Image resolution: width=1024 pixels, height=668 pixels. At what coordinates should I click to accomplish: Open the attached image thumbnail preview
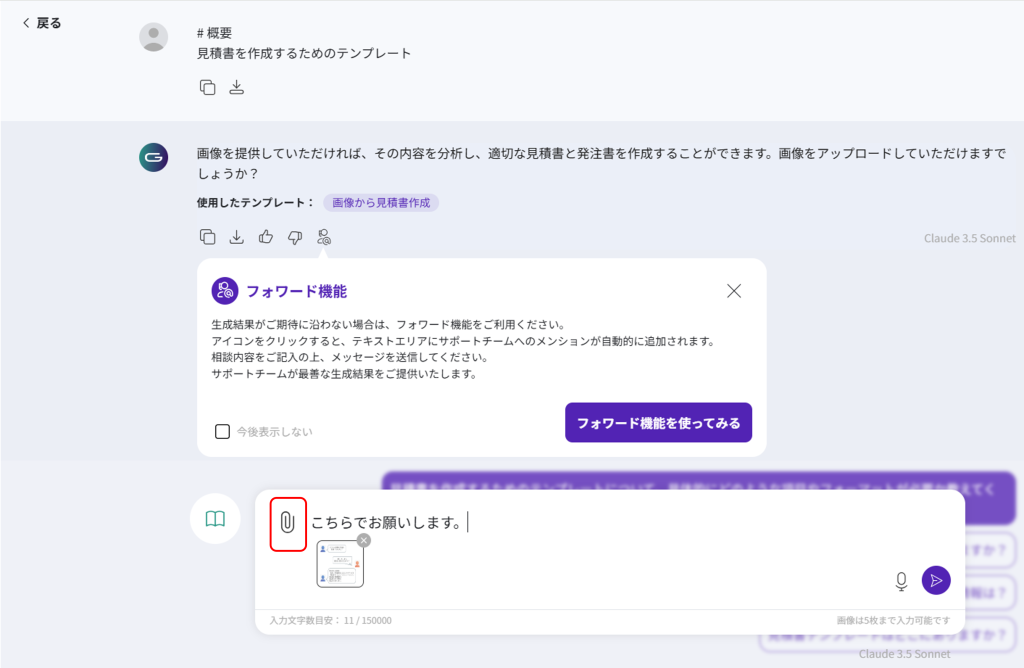339,565
